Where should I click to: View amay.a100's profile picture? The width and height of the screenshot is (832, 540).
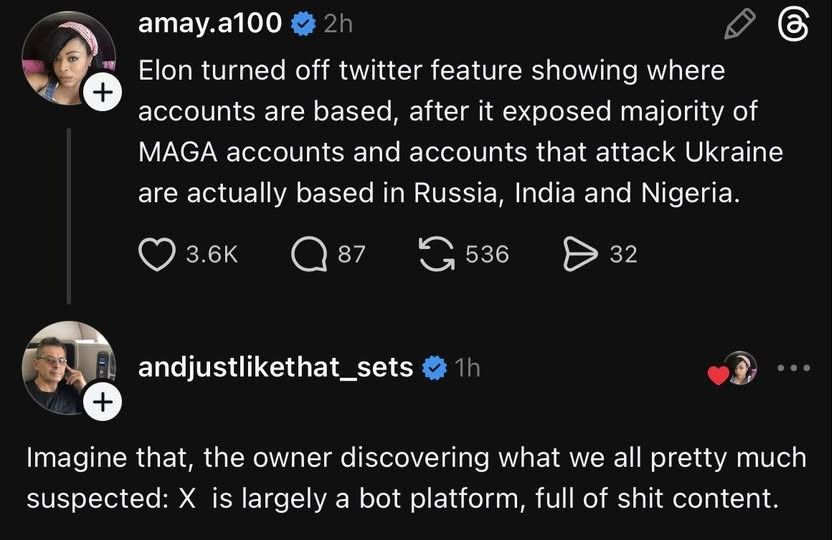pyautogui.click(x=62, y=58)
